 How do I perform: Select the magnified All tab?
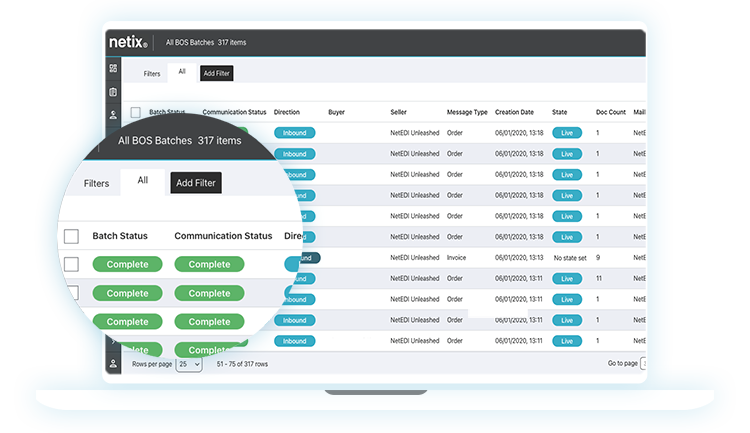(x=143, y=180)
